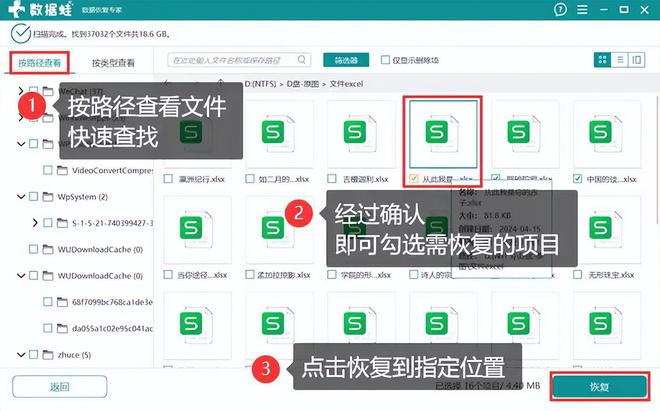The height and width of the screenshot is (411, 660).
Task: Tick the 学院的形...xlsx checkbox
Action: click(x=332, y=275)
